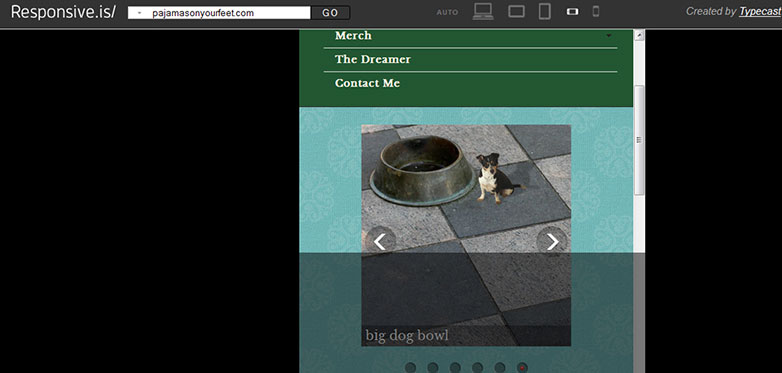Click the dog and bowl slide image
782x373 pixels.
(466, 235)
